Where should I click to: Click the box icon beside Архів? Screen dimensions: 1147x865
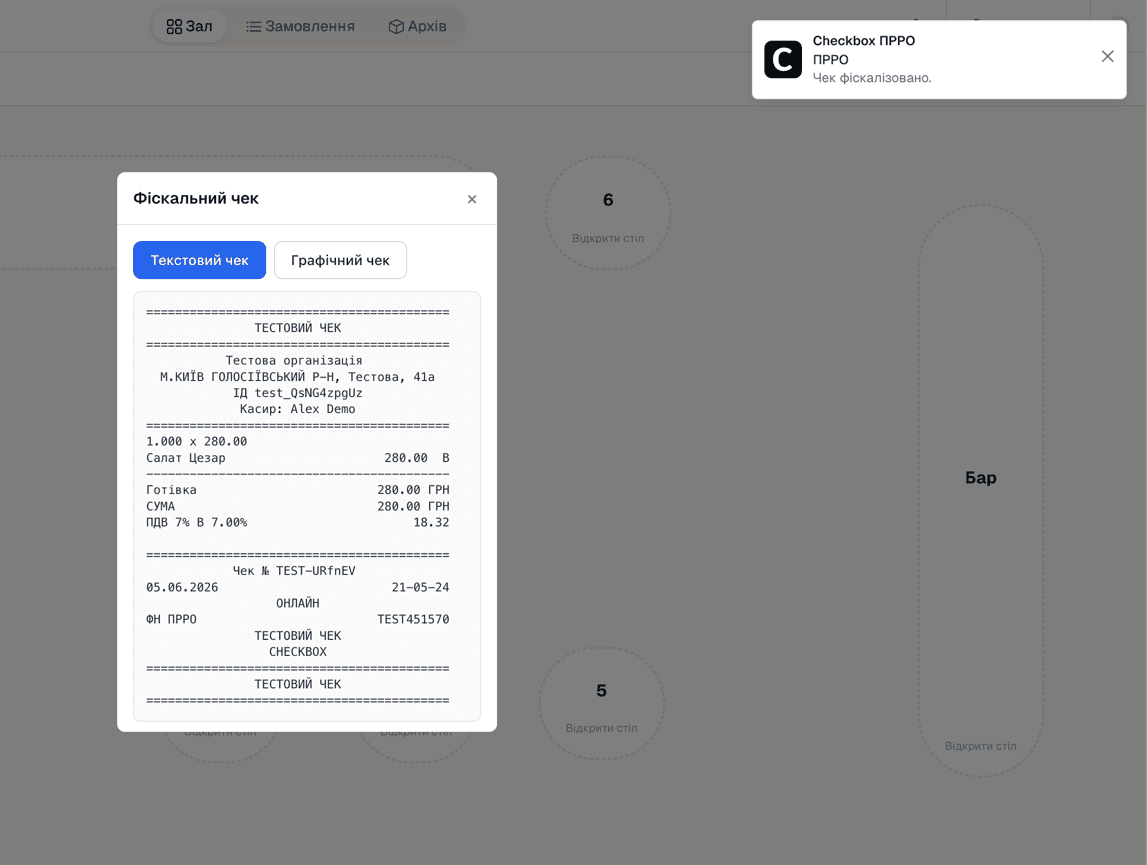click(x=396, y=27)
